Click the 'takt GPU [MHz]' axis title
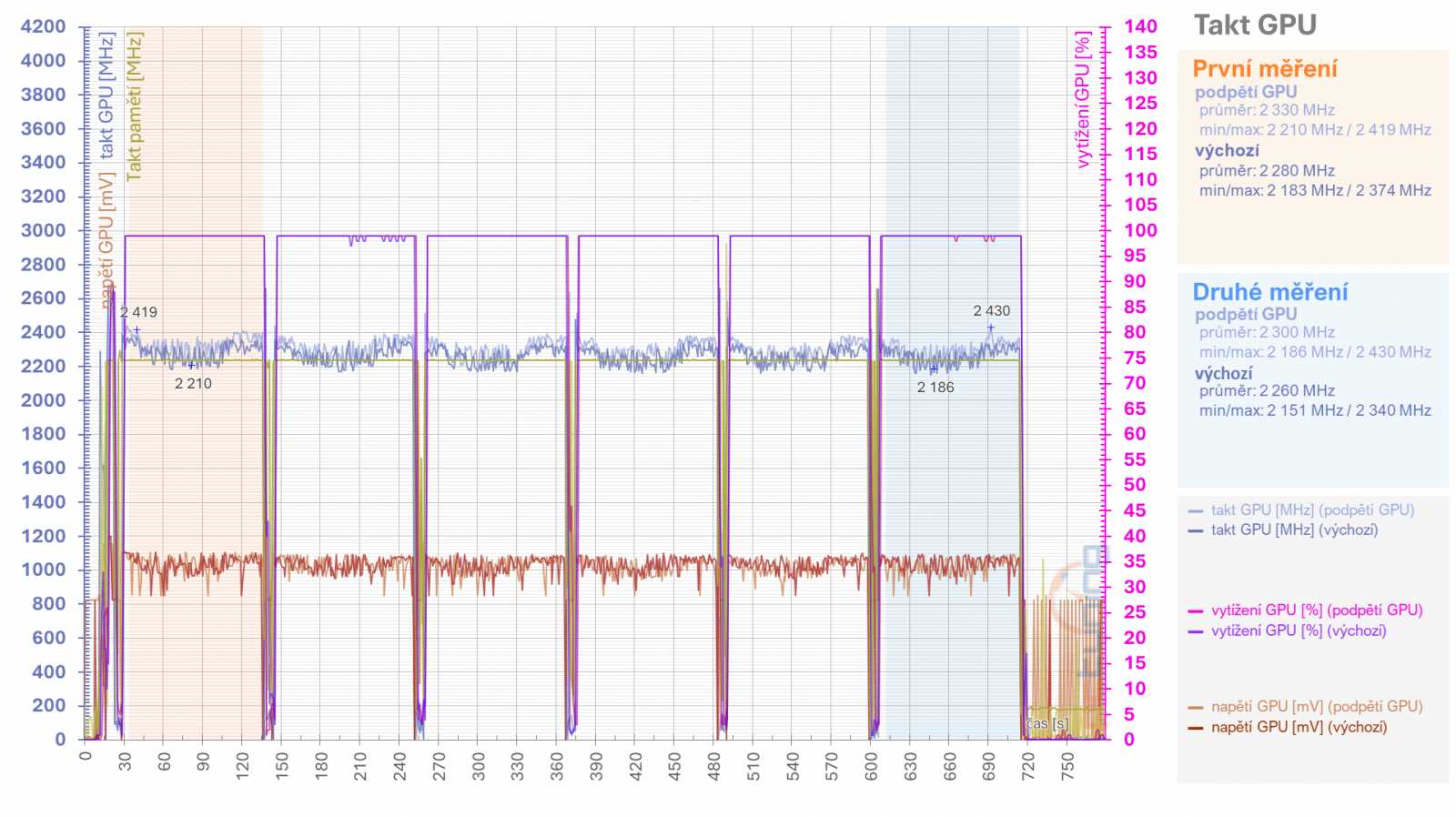 point(106,96)
